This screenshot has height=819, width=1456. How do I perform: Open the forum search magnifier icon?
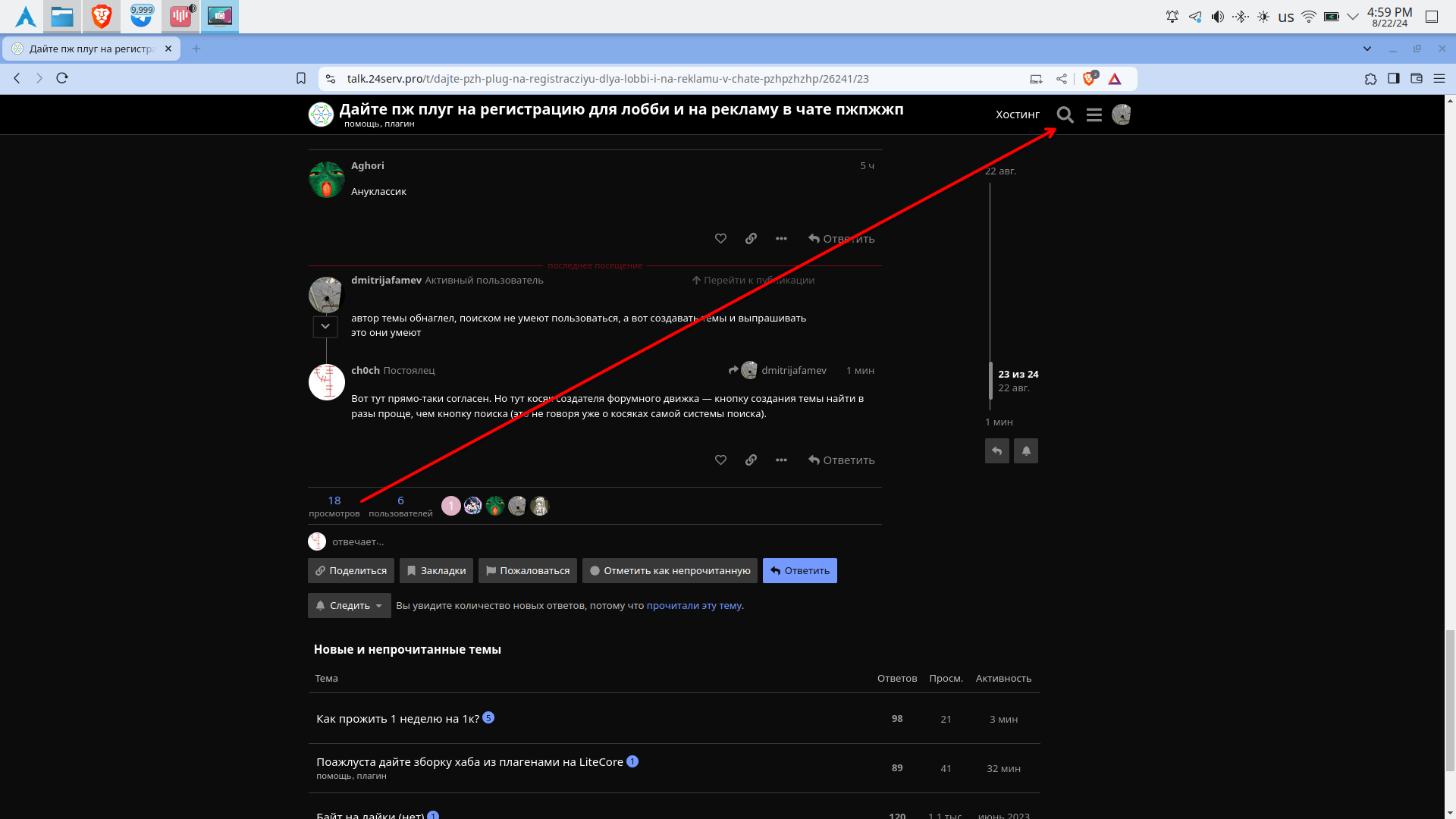pyautogui.click(x=1065, y=115)
